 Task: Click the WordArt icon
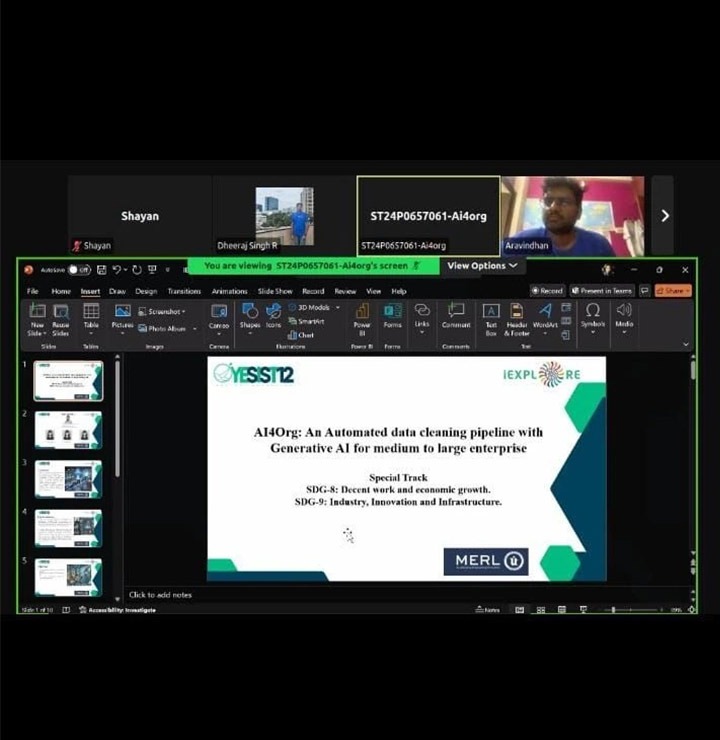click(x=545, y=316)
